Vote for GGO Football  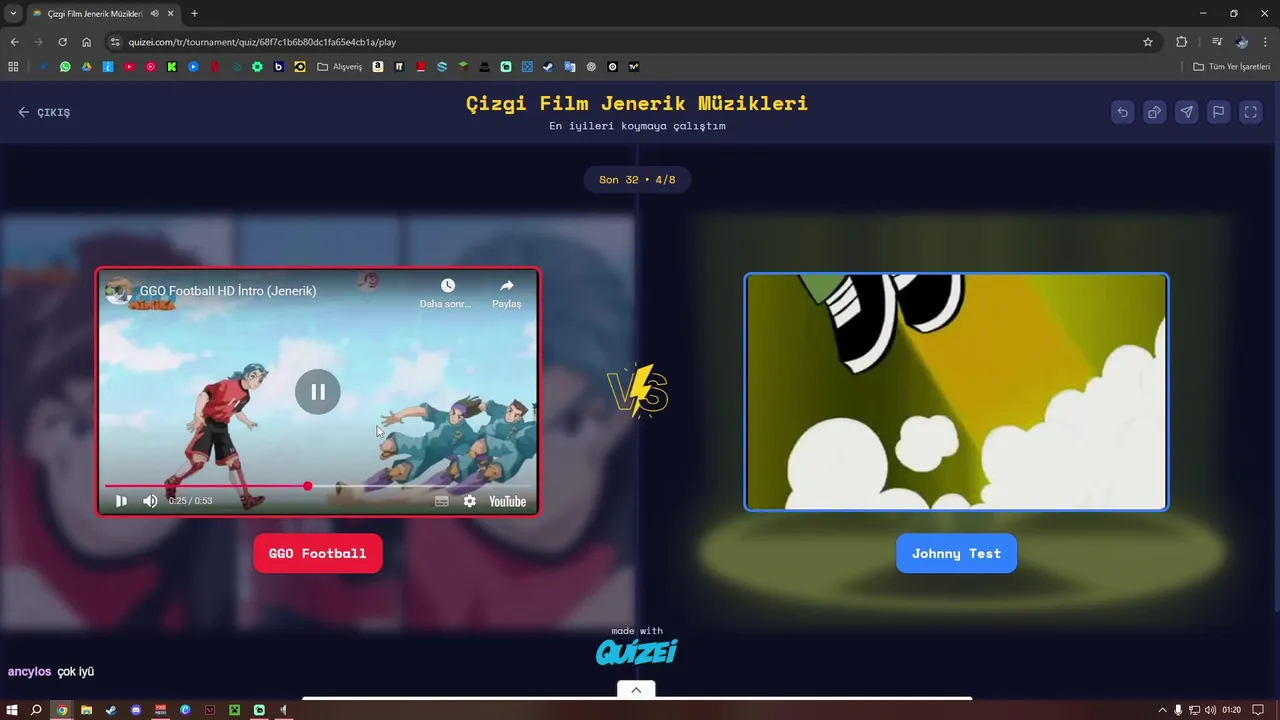point(318,553)
